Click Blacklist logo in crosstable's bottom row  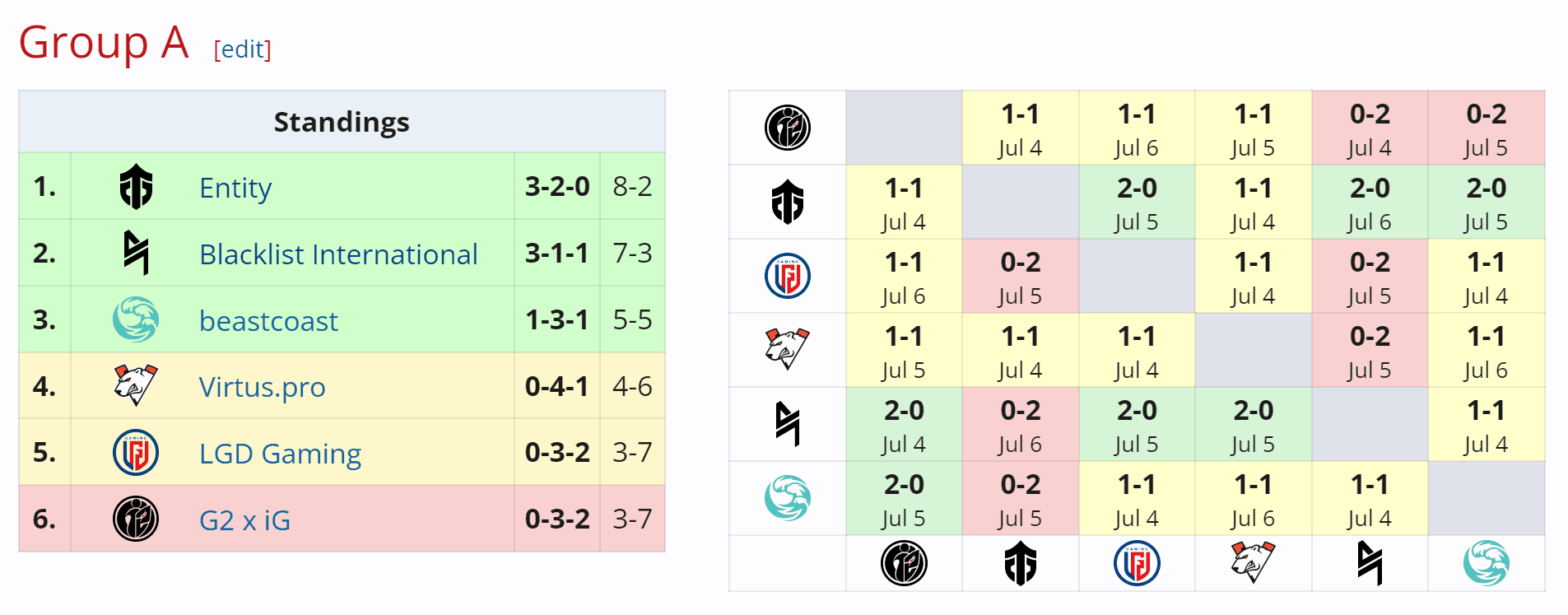pos(1370,564)
